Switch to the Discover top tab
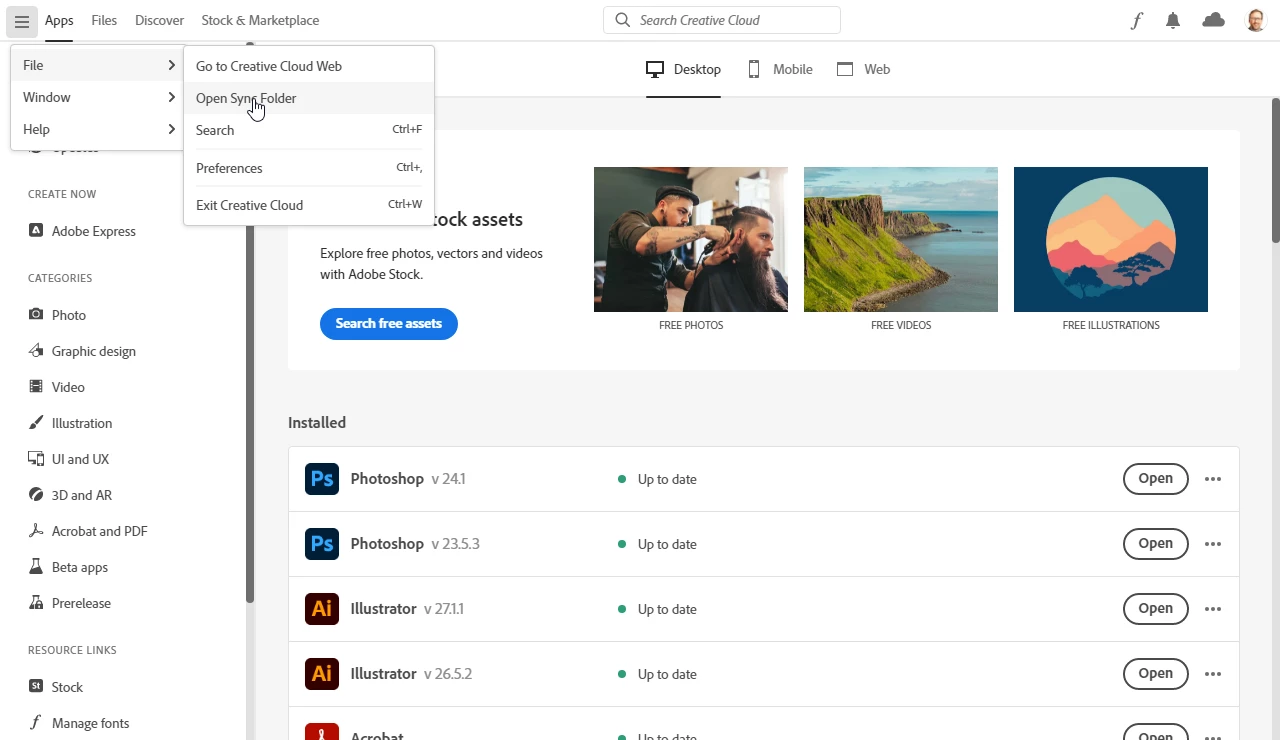This screenshot has width=1280, height=740. [x=159, y=20]
